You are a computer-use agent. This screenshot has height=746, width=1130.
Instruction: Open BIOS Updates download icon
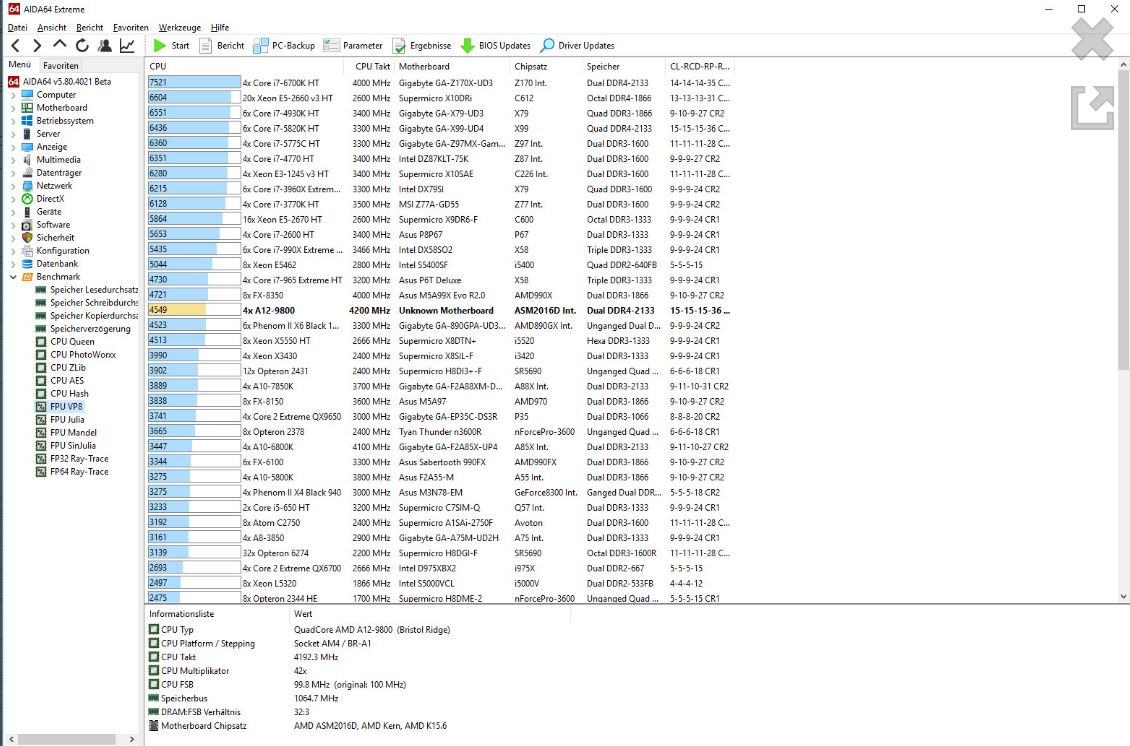(468, 45)
